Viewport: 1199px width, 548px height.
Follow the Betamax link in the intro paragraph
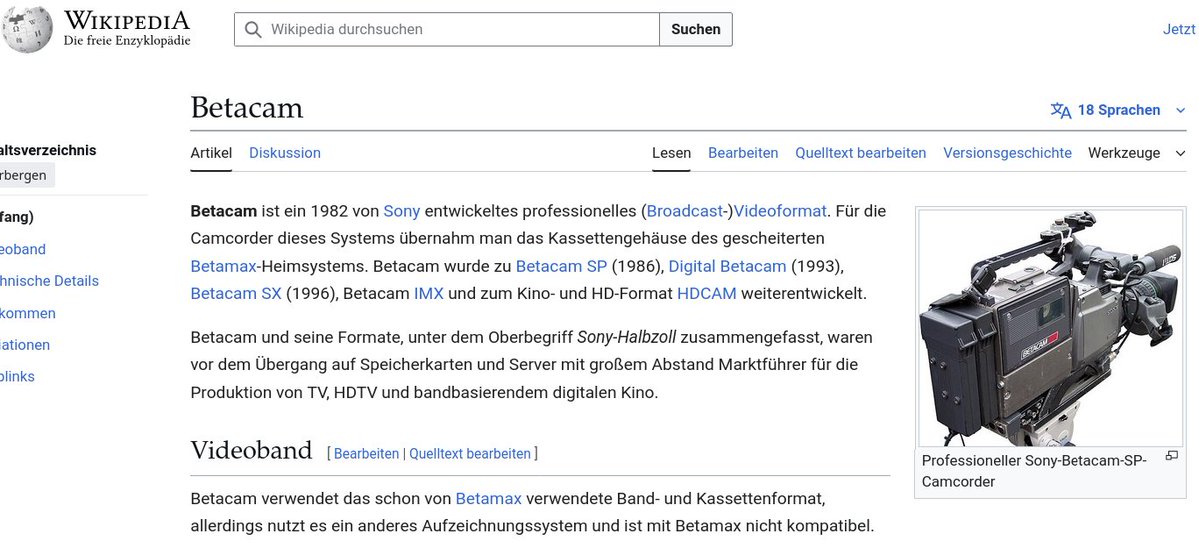point(223,266)
